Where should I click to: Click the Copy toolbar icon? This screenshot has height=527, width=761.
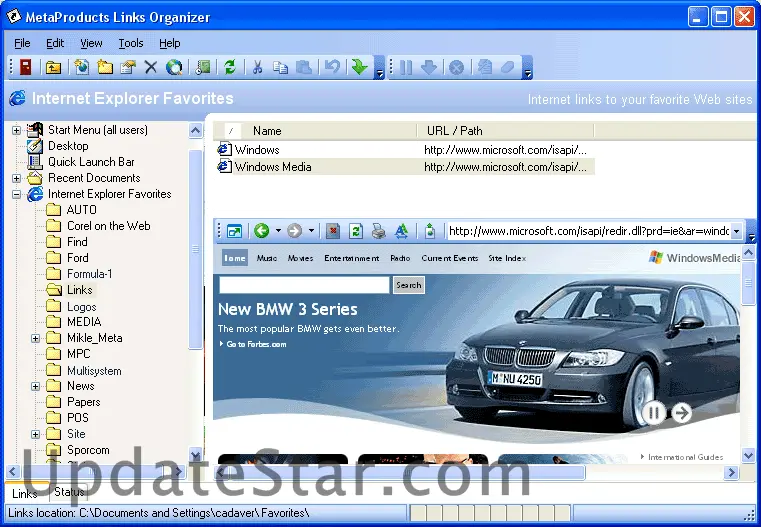[x=280, y=67]
